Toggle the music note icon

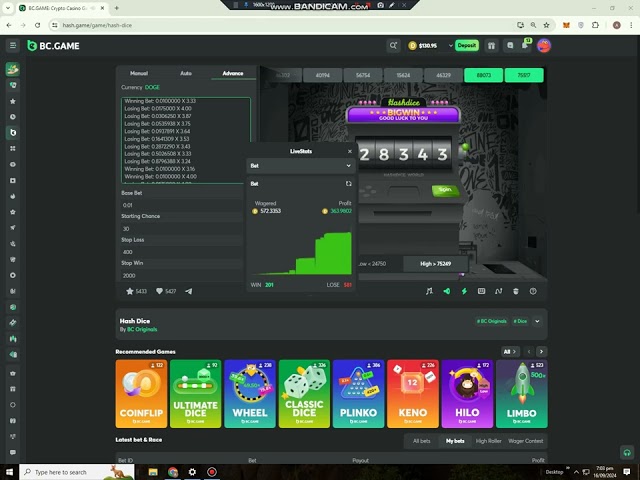[x=429, y=291]
